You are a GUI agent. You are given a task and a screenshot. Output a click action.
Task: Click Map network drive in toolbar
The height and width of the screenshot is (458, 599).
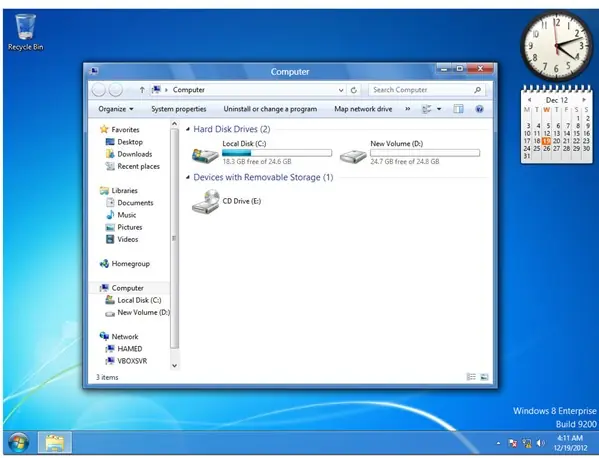[x=363, y=109]
